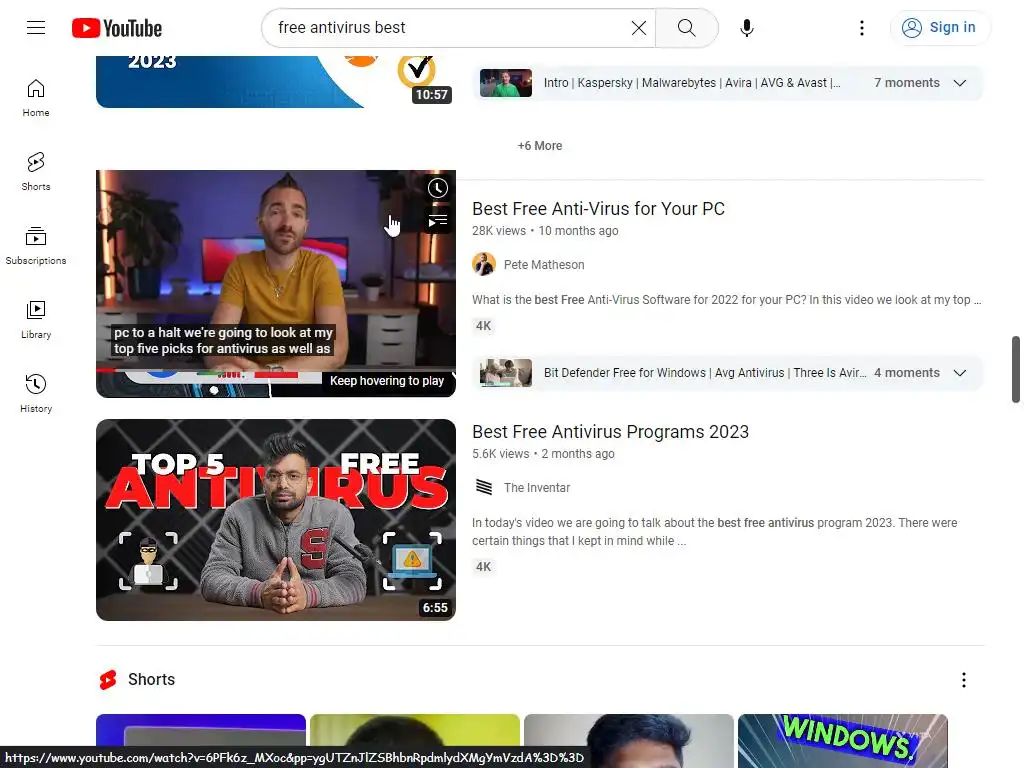Click the red video preview progress bar
Screen dimensions: 1024x768
coord(276,370)
